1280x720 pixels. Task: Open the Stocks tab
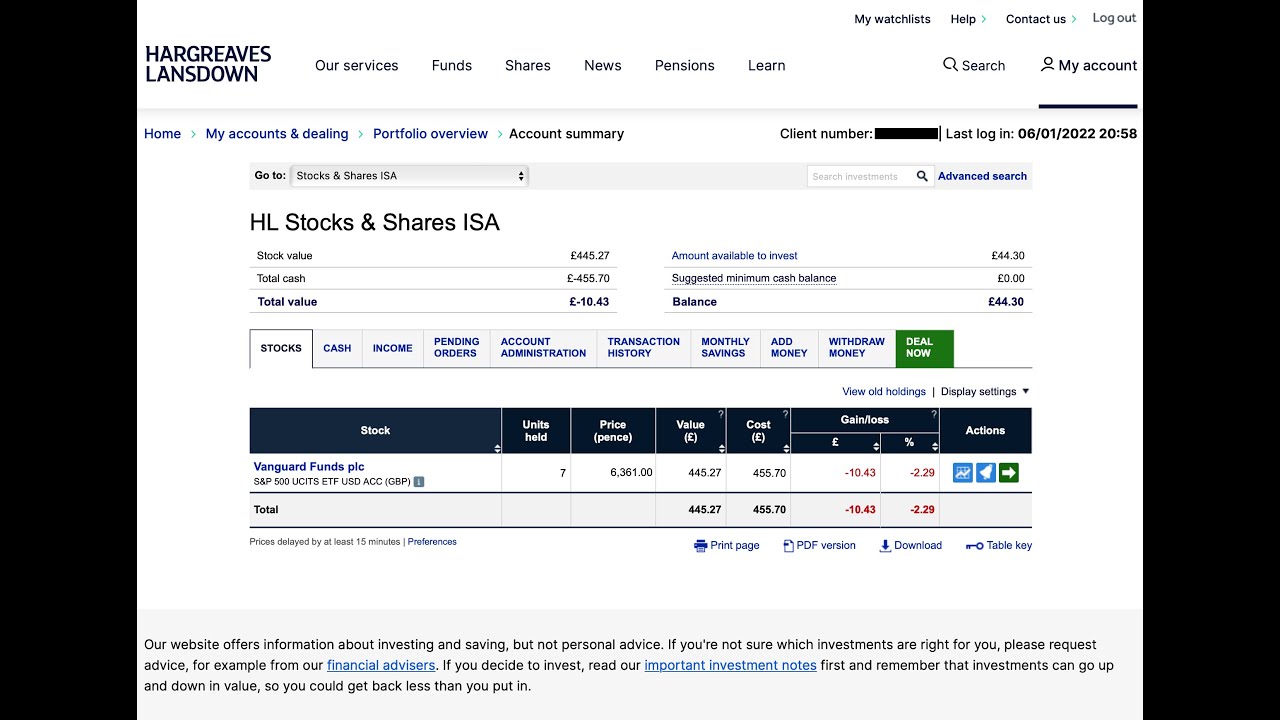pos(281,348)
